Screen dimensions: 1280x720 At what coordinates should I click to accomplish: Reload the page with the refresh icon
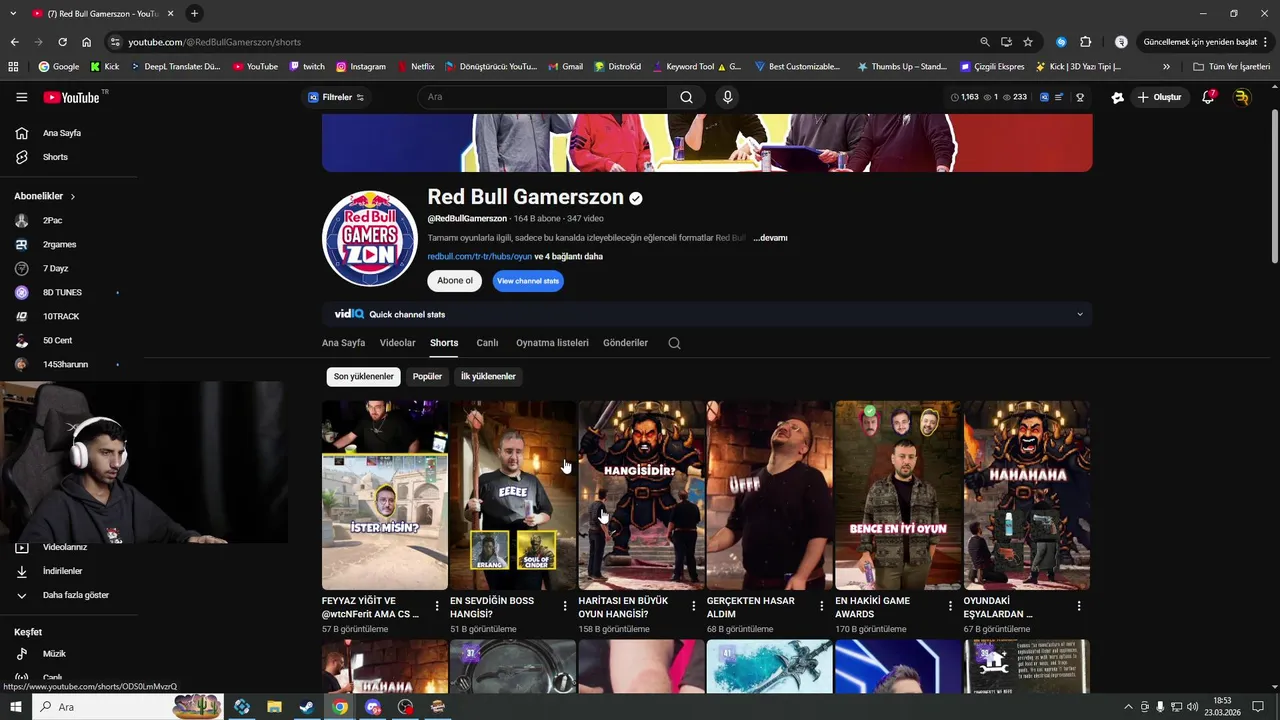[x=62, y=42]
